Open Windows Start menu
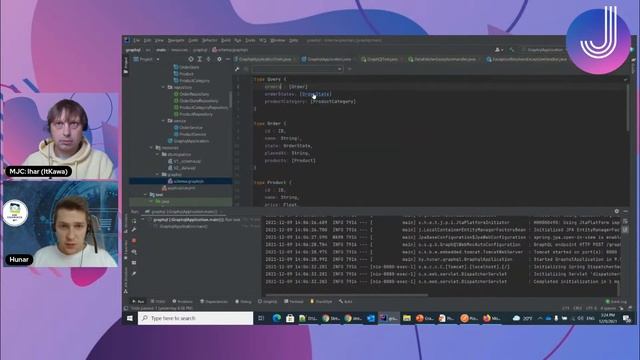The width and height of the screenshot is (640, 360). tap(129, 318)
